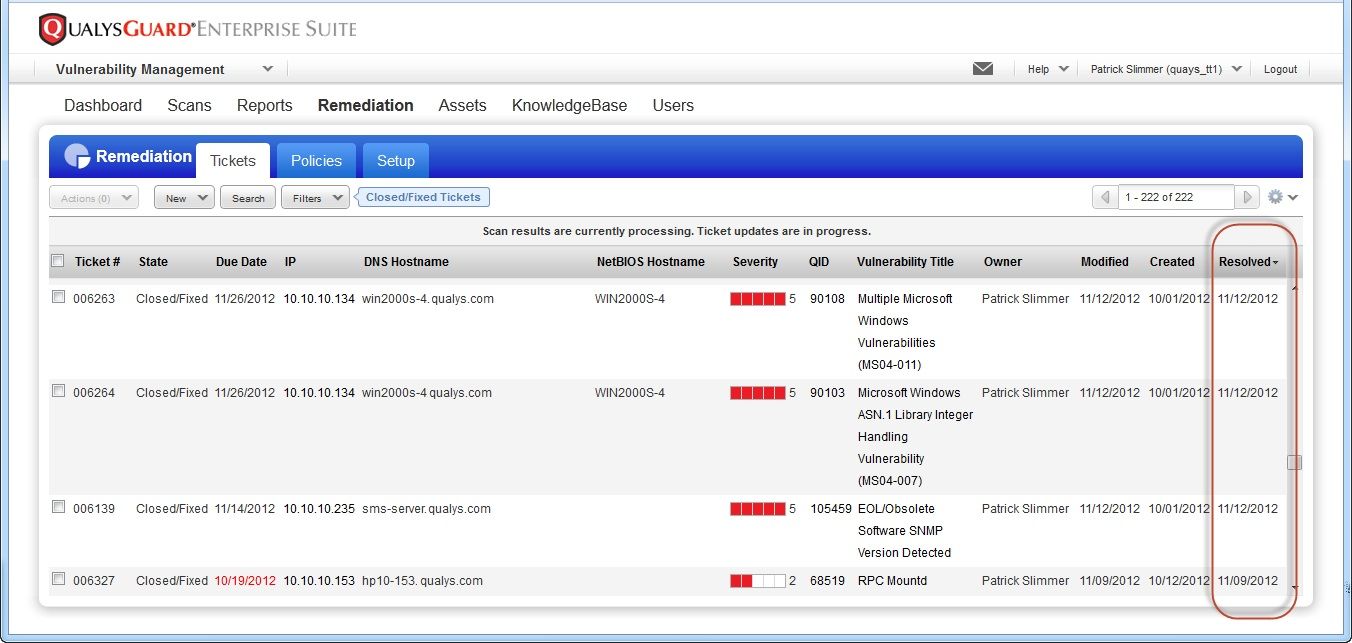The width and height of the screenshot is (1352, 643).
Task: Click the Remediation pie chart icon
Action: pos(77,157)
